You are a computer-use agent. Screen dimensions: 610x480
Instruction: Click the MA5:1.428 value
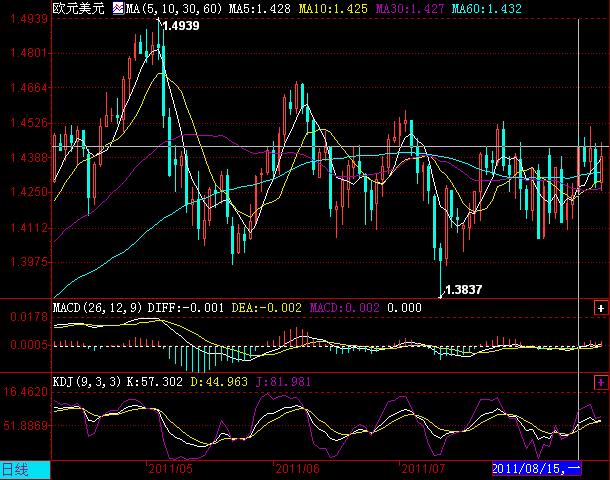259,9
